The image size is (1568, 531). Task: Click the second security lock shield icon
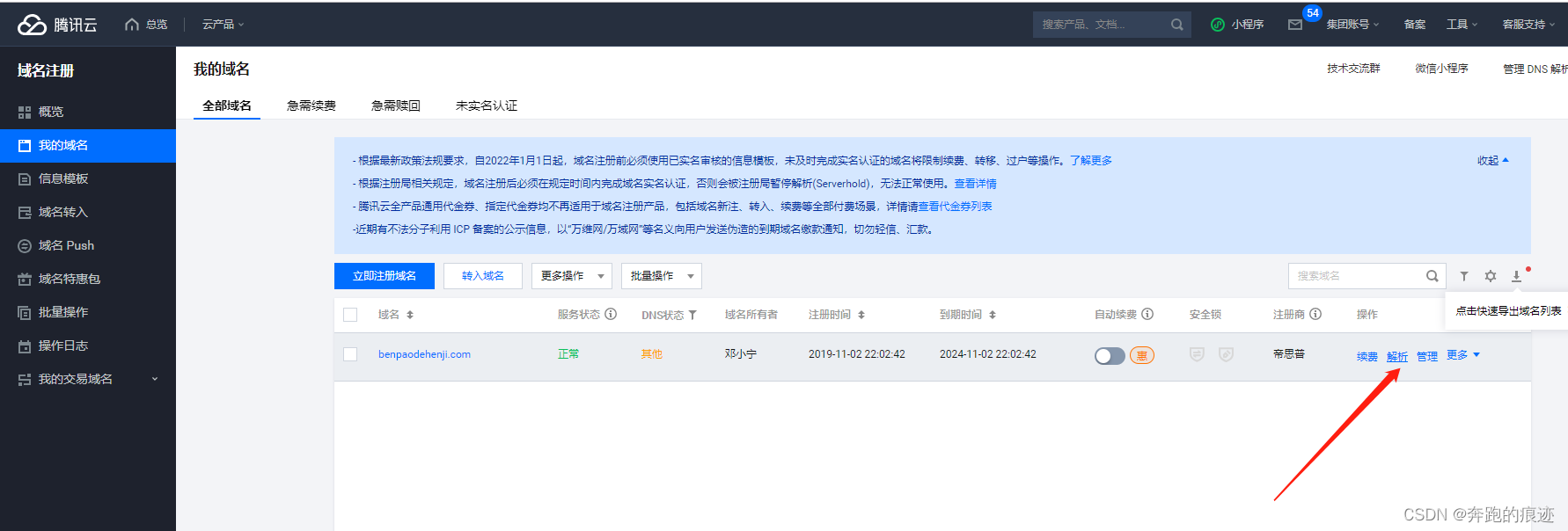pos(1226,354)
